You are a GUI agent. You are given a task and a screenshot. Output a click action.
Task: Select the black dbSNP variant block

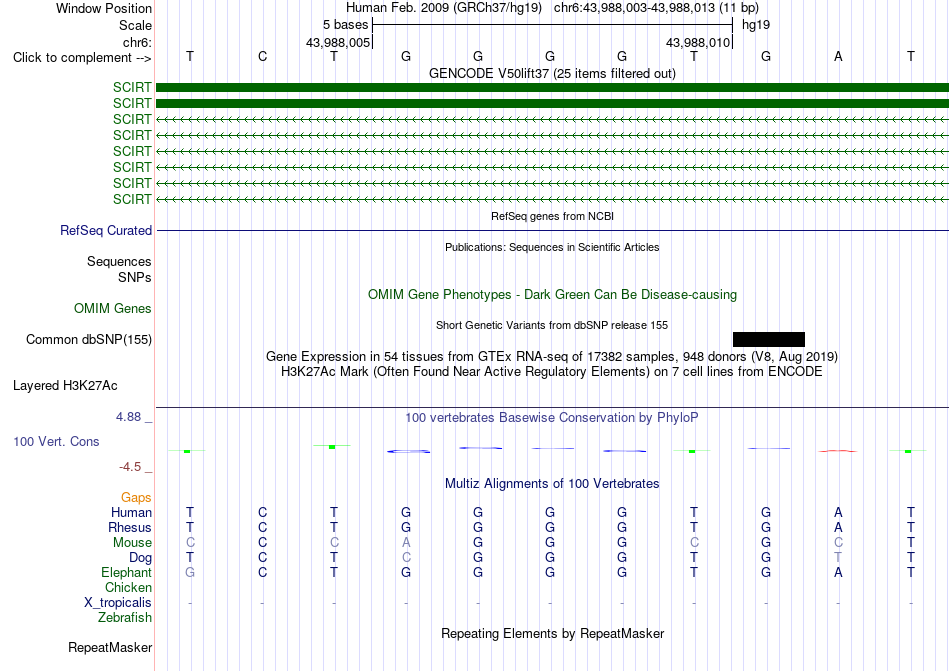point(769,339)
